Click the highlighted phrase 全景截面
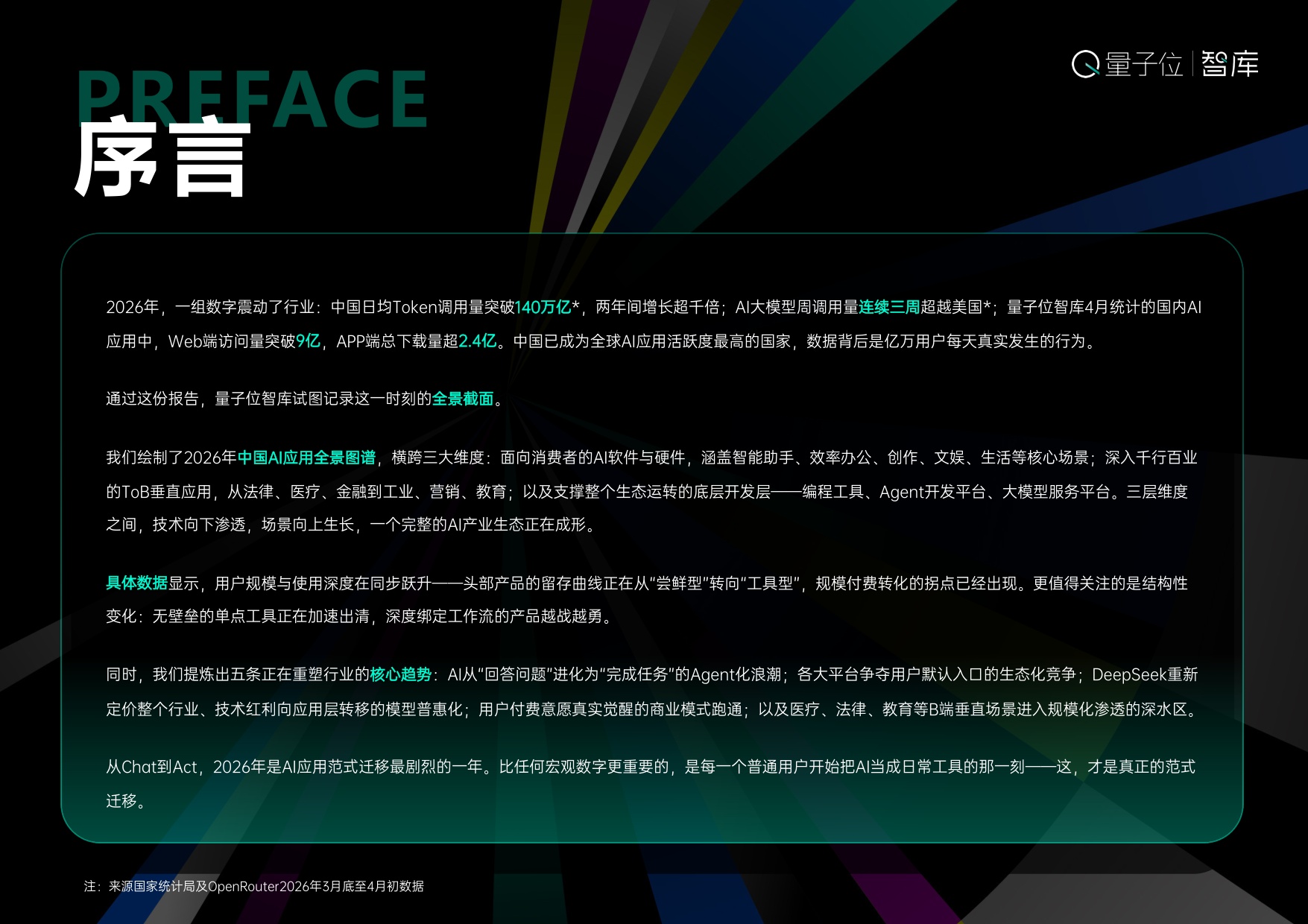 [x=463, y=399]
